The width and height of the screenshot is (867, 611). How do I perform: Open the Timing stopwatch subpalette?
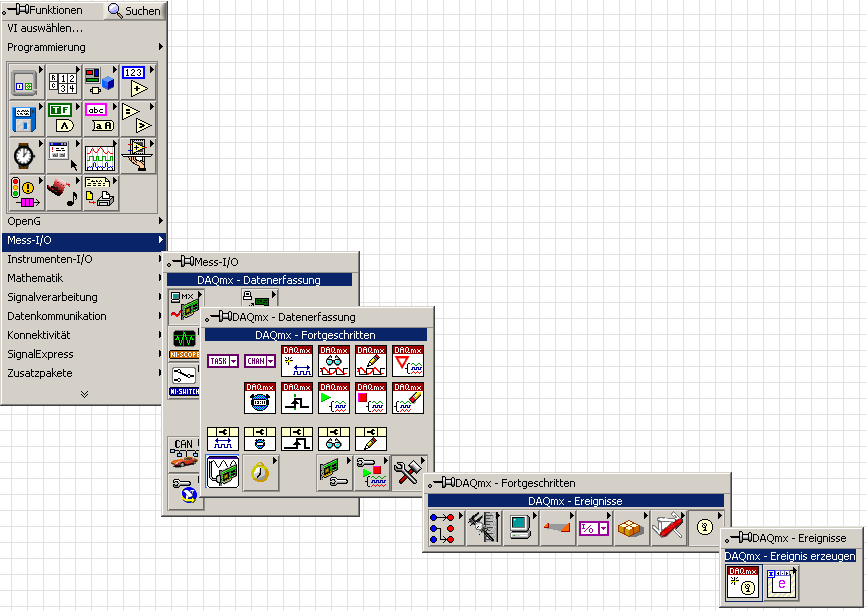pyautogui.click(x=26, y=156)
